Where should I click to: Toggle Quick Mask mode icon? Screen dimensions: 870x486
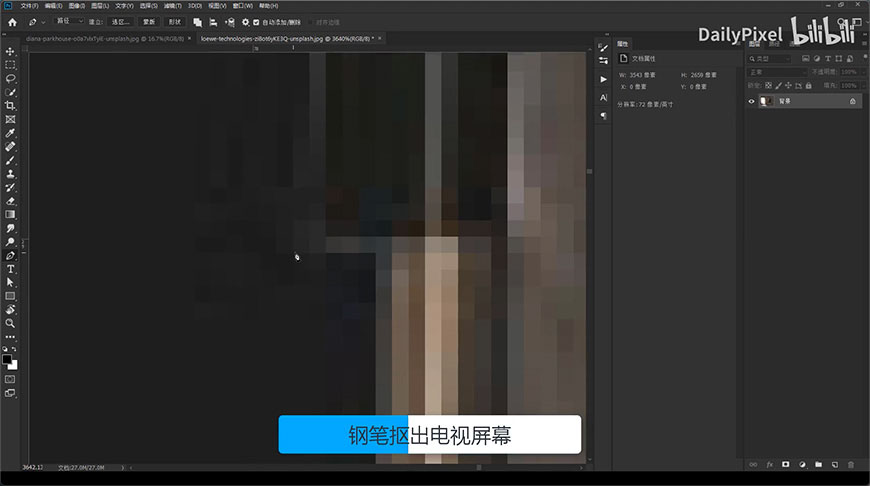click(10, 379)
